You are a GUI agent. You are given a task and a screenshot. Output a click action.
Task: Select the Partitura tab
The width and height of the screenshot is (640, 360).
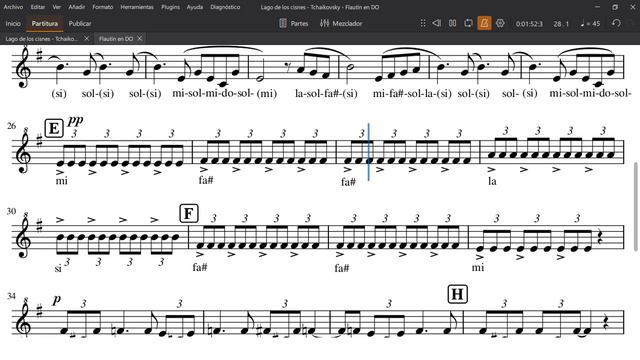coord(45,24)
